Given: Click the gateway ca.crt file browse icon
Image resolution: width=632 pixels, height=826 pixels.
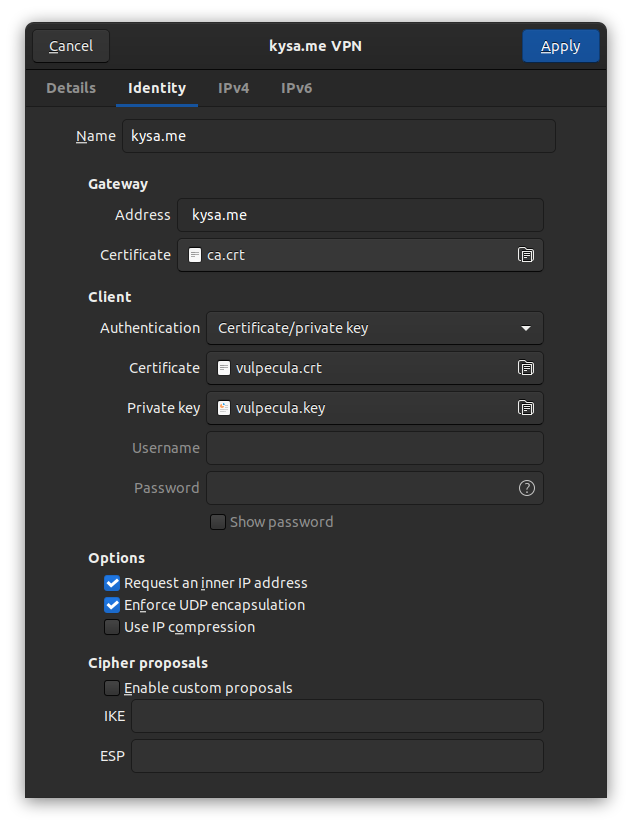Looking at the screenshot, I should point(525,255).
